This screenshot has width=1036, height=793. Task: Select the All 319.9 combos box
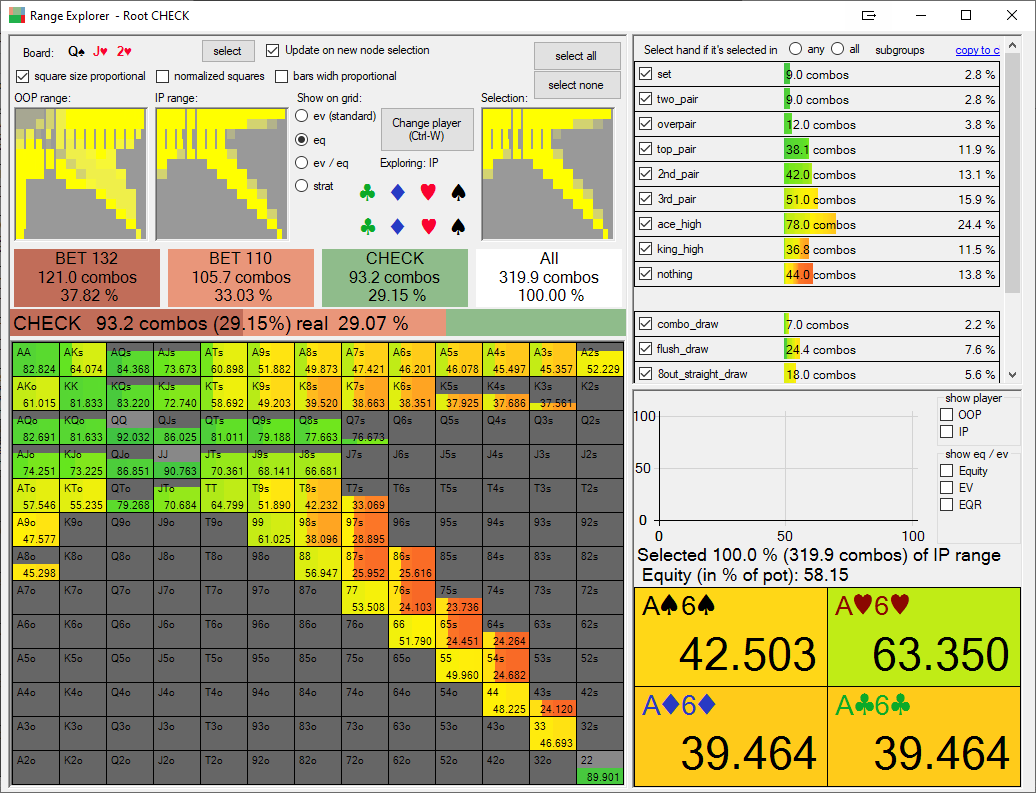tap(549, 278)
